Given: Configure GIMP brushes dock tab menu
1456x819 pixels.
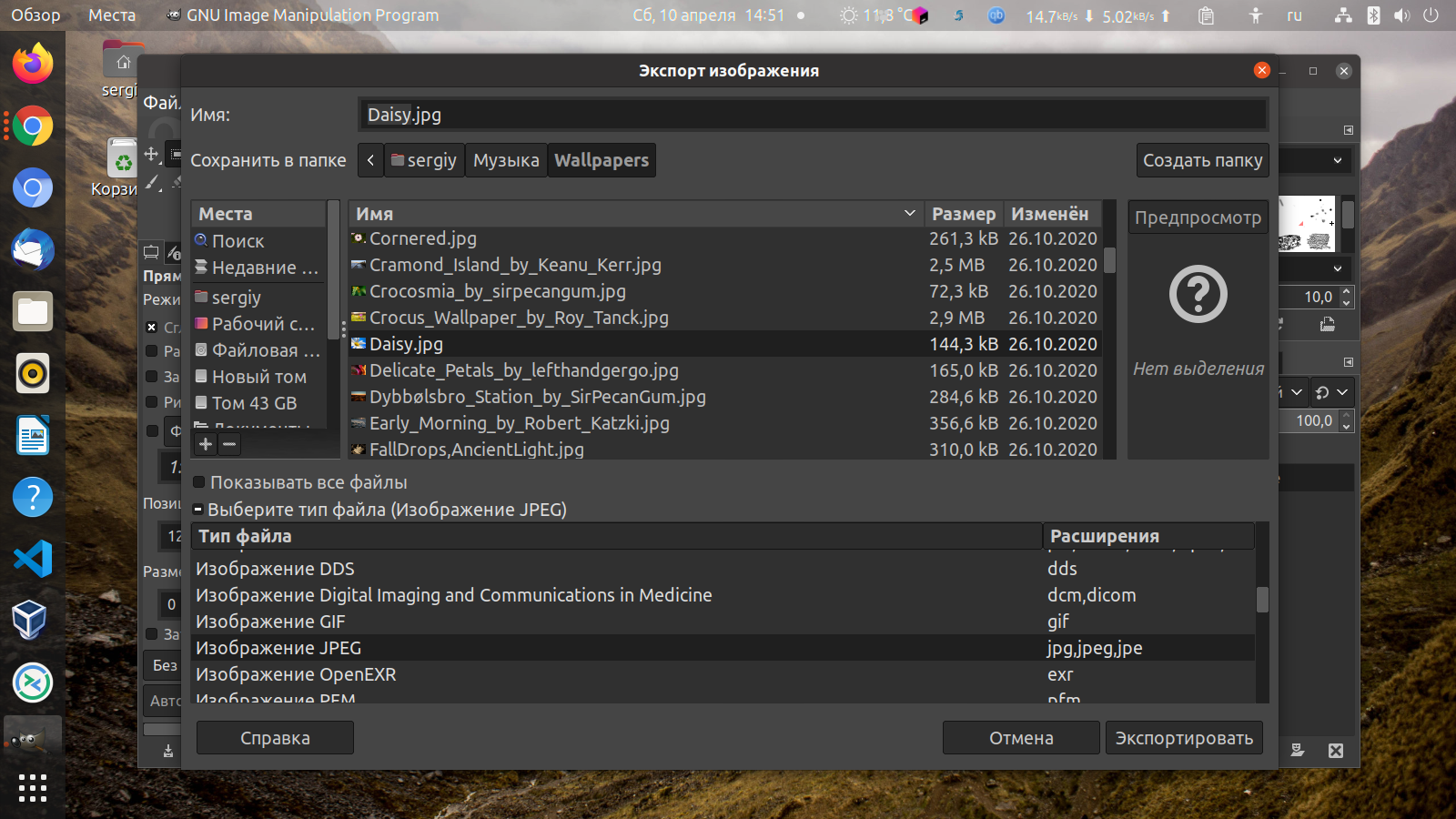Looking at the screenshot, I should coord(1349,130).
